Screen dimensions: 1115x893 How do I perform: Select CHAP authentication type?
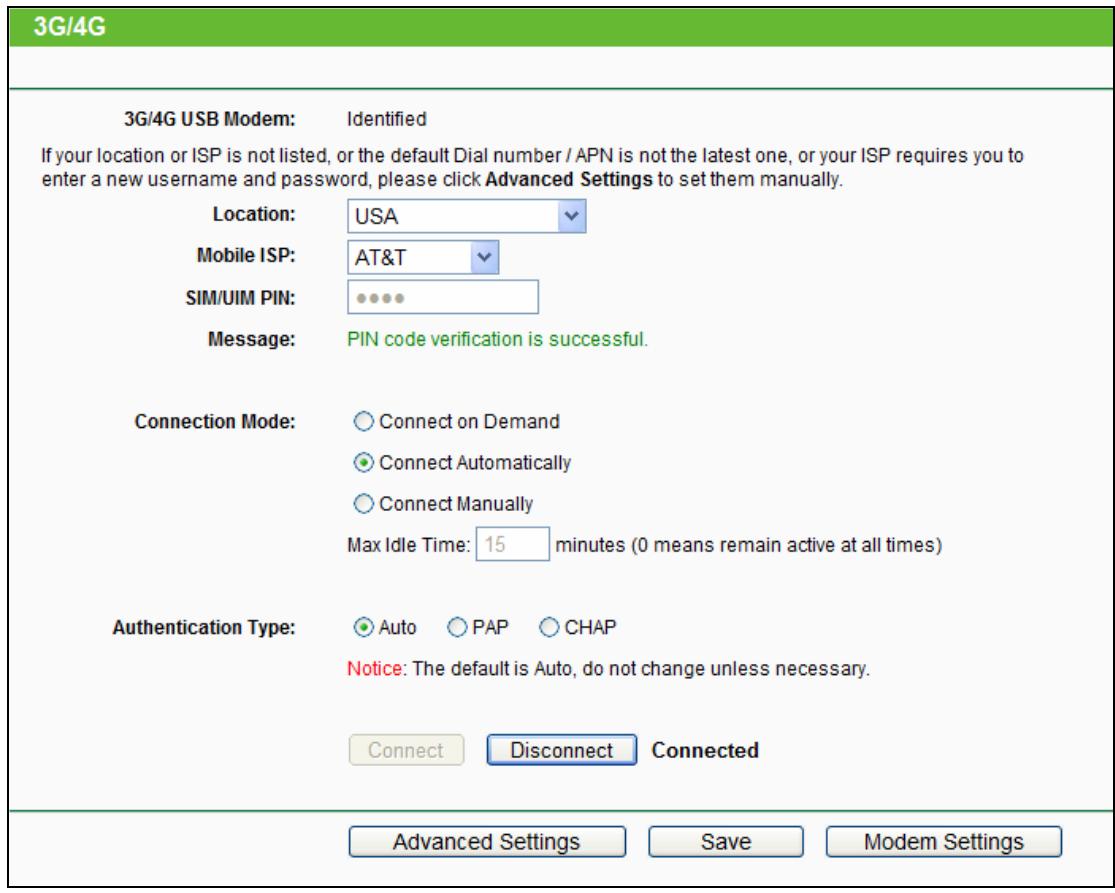(549, 627)
